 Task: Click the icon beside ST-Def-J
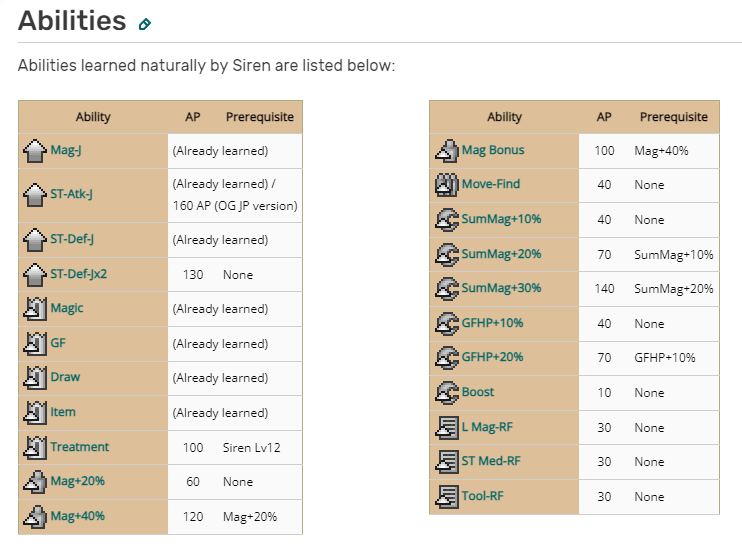pyautogui.click(x=35, y=239)
